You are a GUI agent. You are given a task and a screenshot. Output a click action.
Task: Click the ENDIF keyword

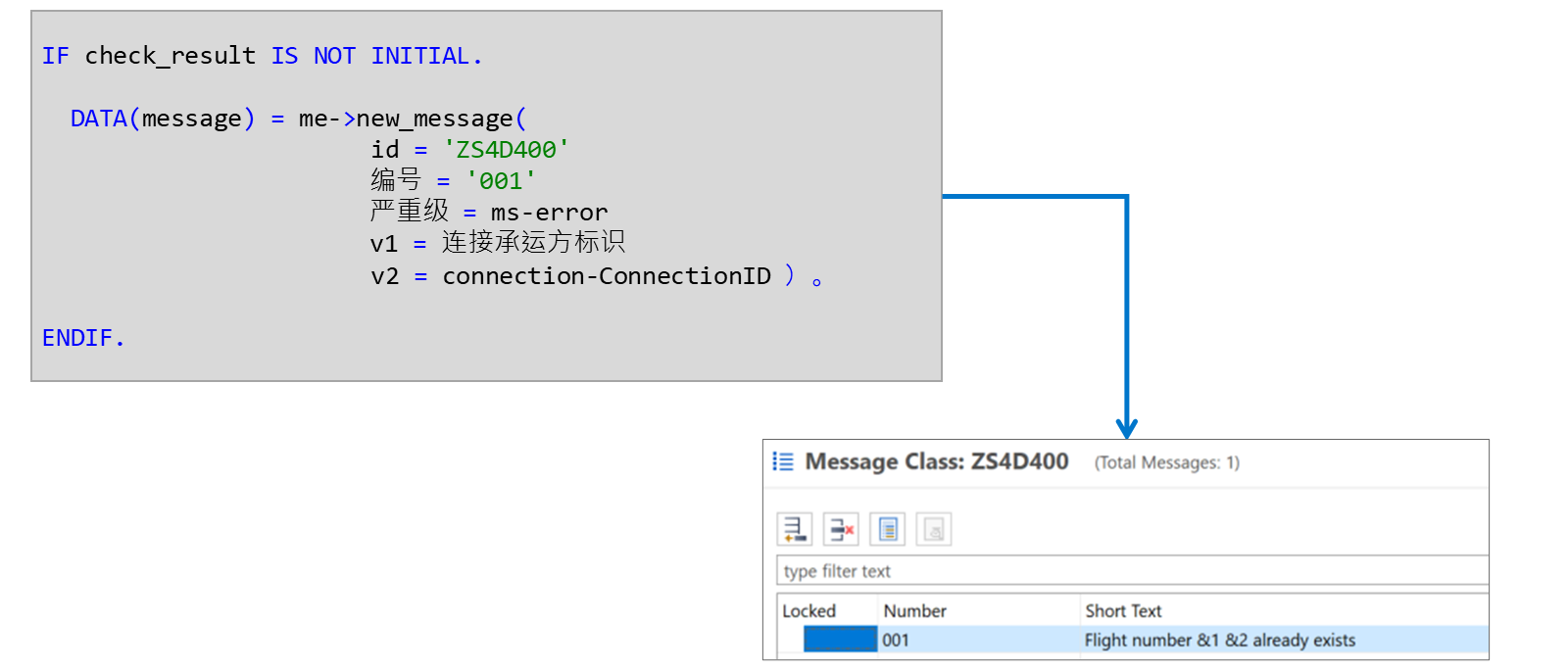[x=83, y=338]
